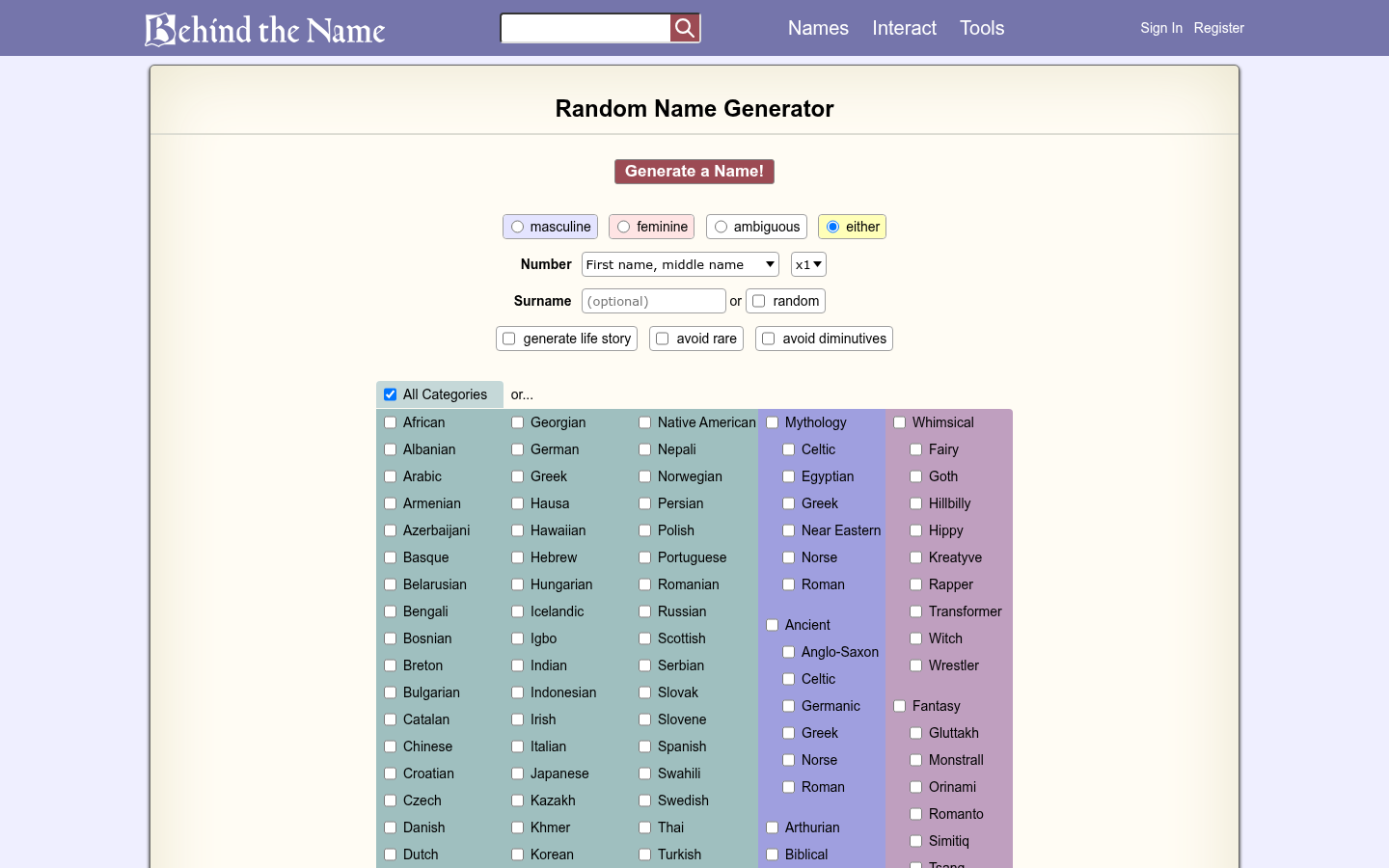Viewport: 1389px width, 868px height.
Task: Tick the Whimsical group checkbox
Action: [x=900, y=422]
